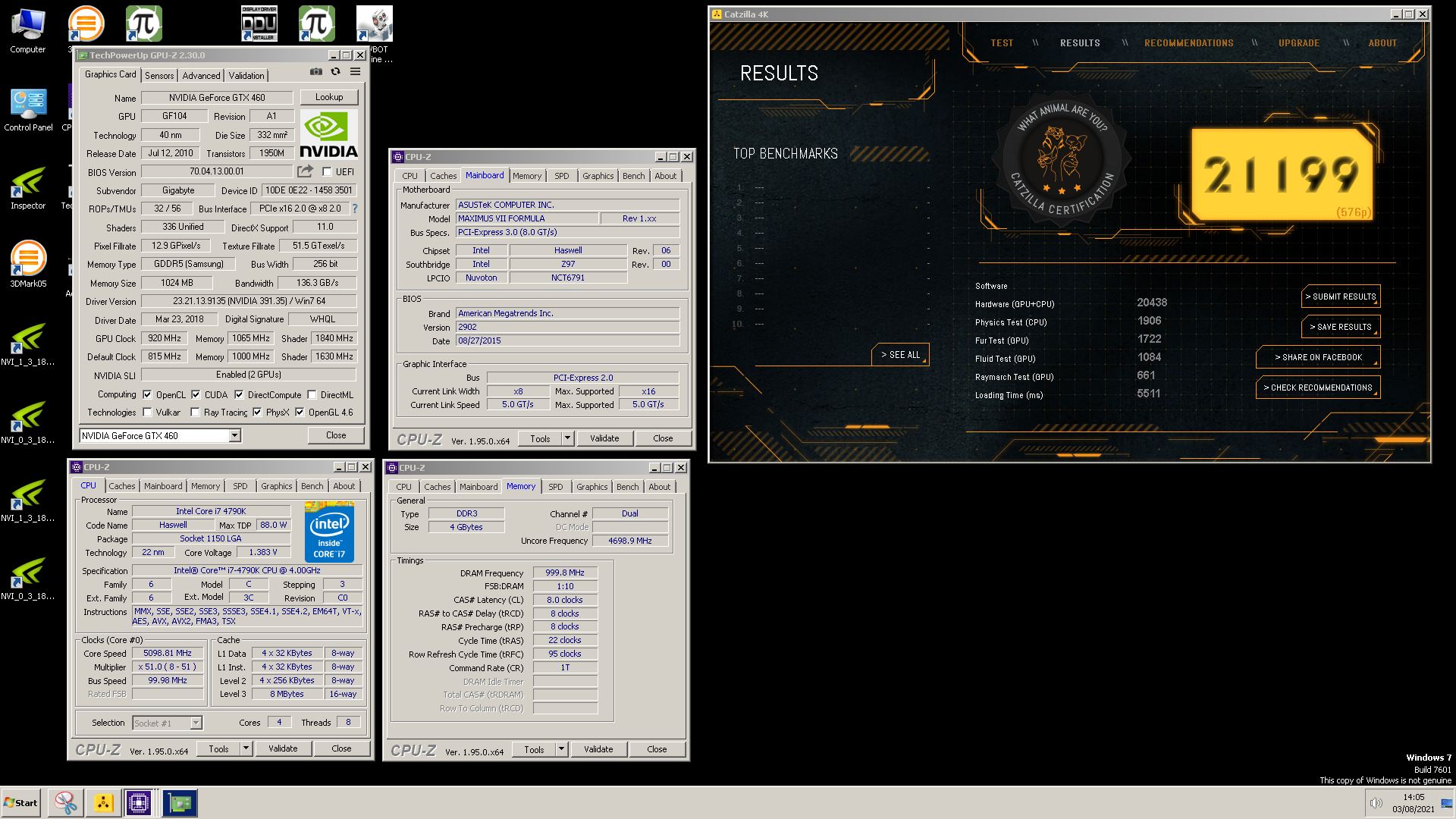Click the BIOS export share icon

click(x=305, y=171)
